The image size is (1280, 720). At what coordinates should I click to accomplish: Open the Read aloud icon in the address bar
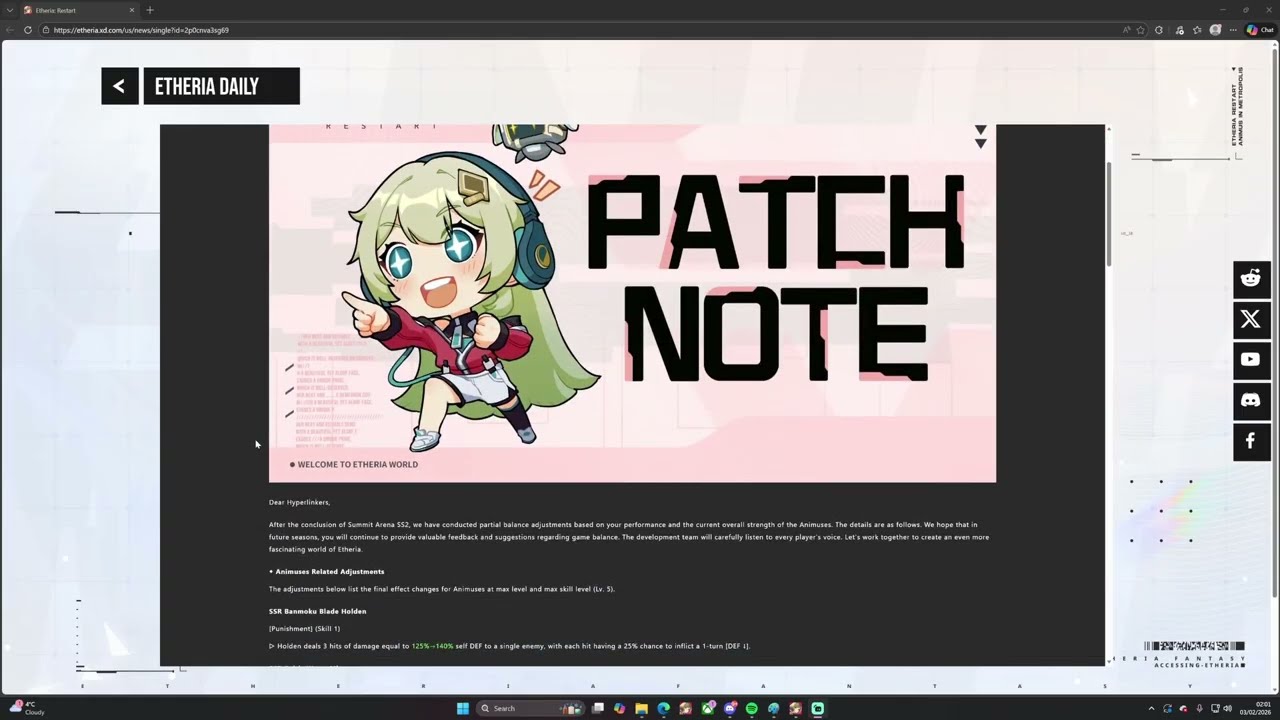(x=1126, y=30)
